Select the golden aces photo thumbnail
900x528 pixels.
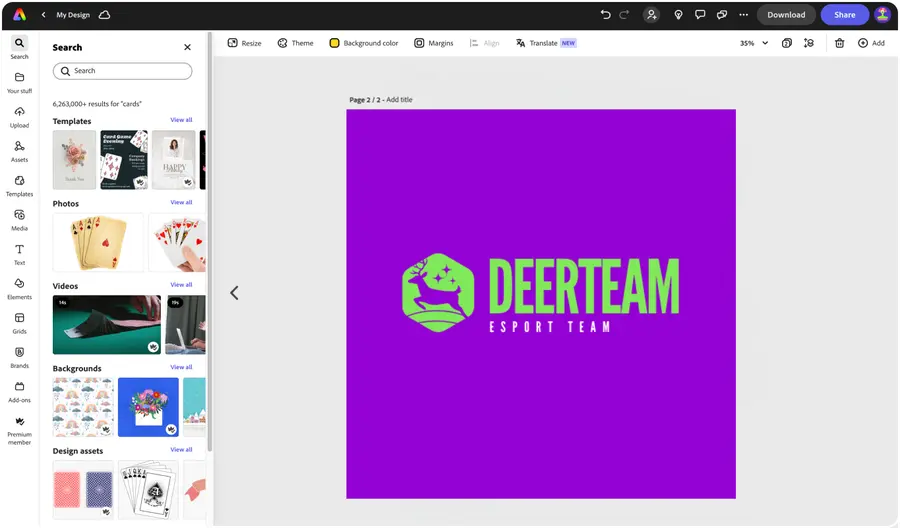98,242
